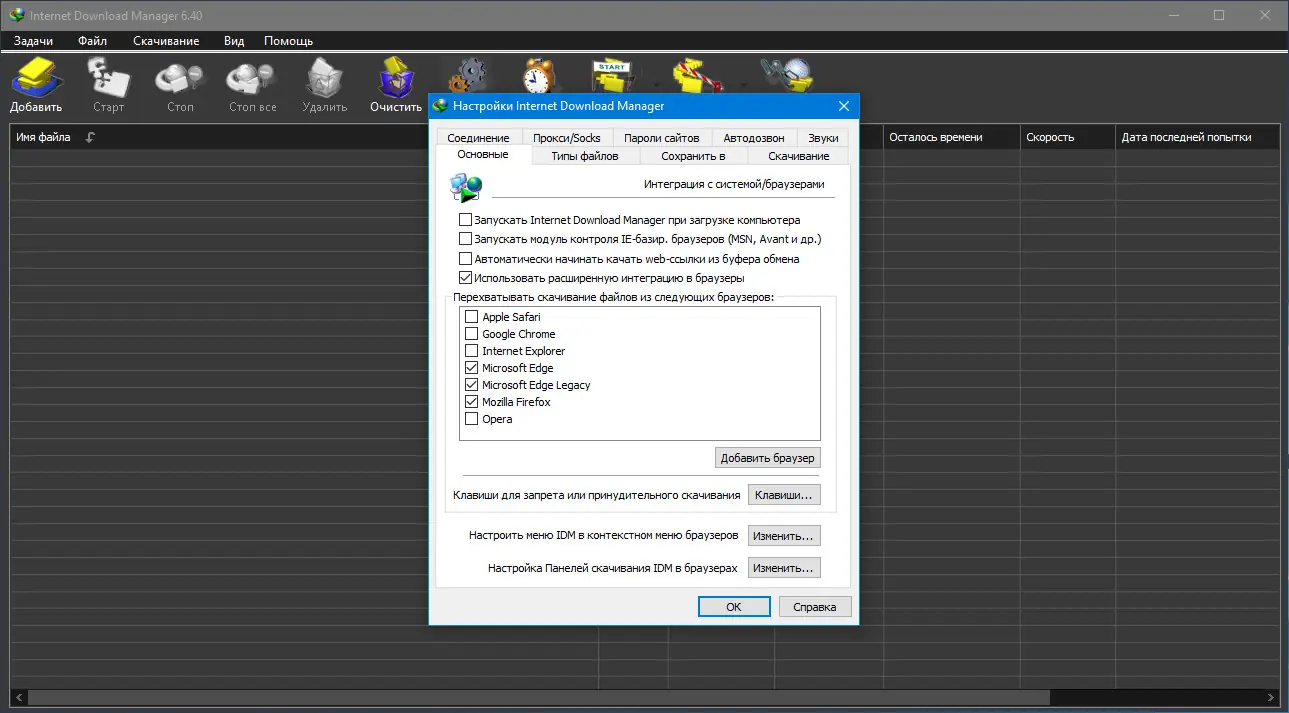Open the Вид menu

234,41
